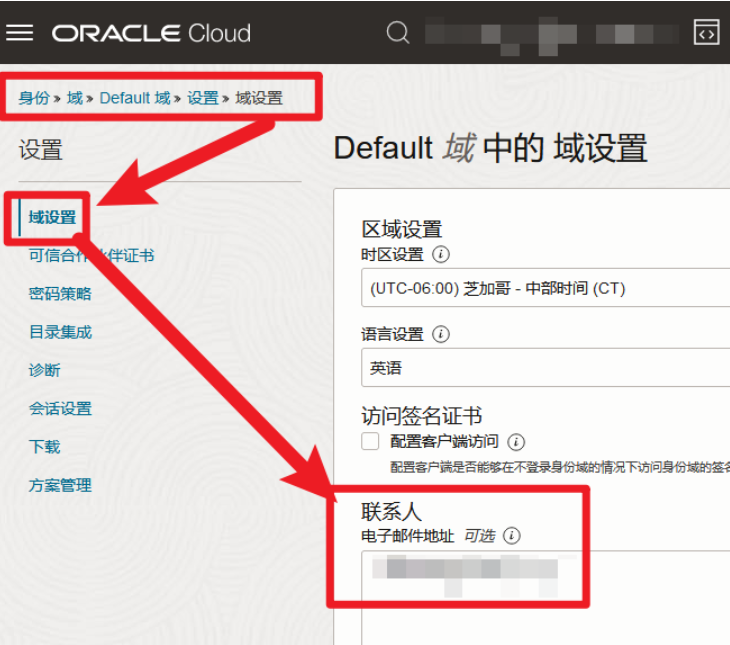This screenshot has height=645, width=730.
Task: Select 域设置 in the sidebar
Action: [52, 217]
